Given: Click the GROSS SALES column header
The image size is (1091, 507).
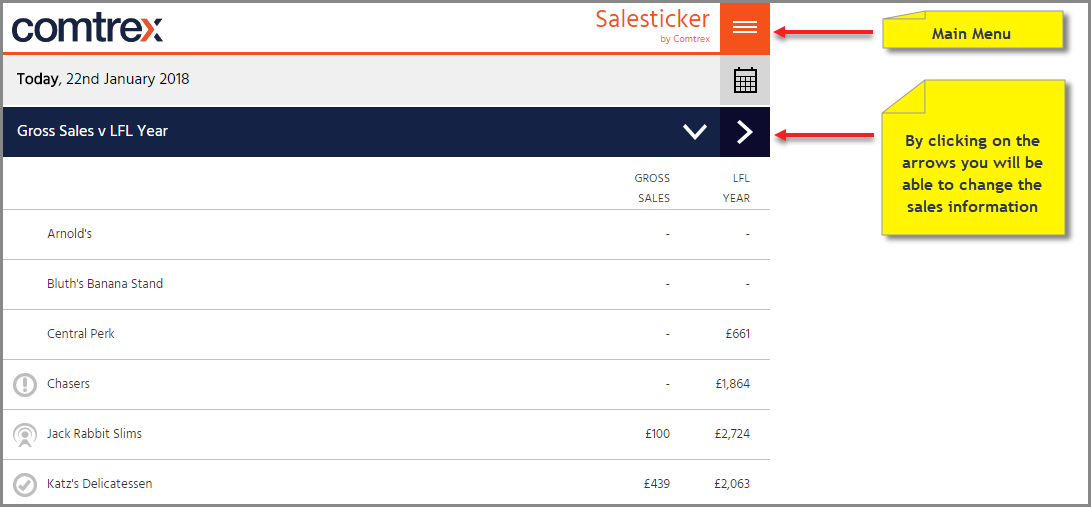Looking at the screenshot, I should [x=652, y=188].
